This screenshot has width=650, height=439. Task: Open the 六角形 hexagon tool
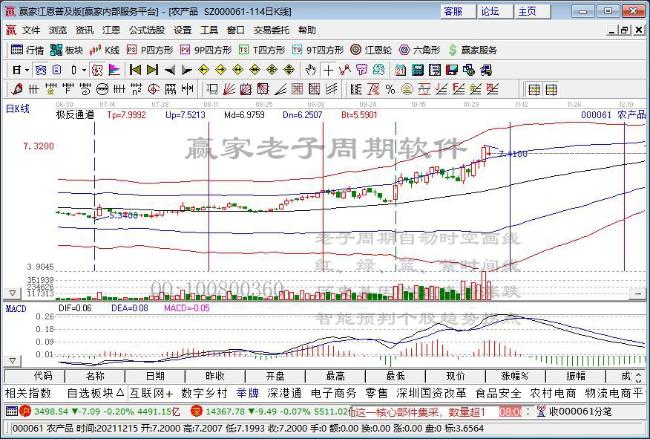(x=419, y=50)
